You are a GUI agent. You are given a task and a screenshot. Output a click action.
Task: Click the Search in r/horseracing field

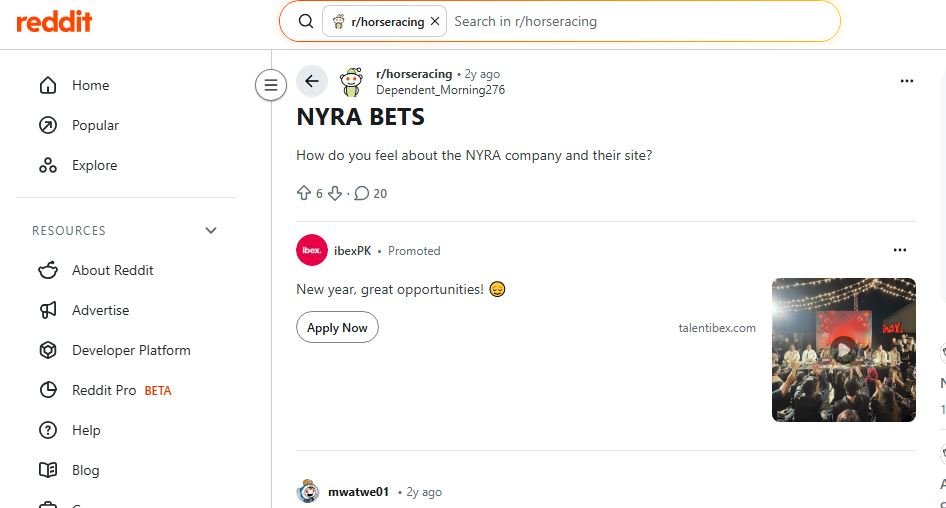[x=640, y=21]
